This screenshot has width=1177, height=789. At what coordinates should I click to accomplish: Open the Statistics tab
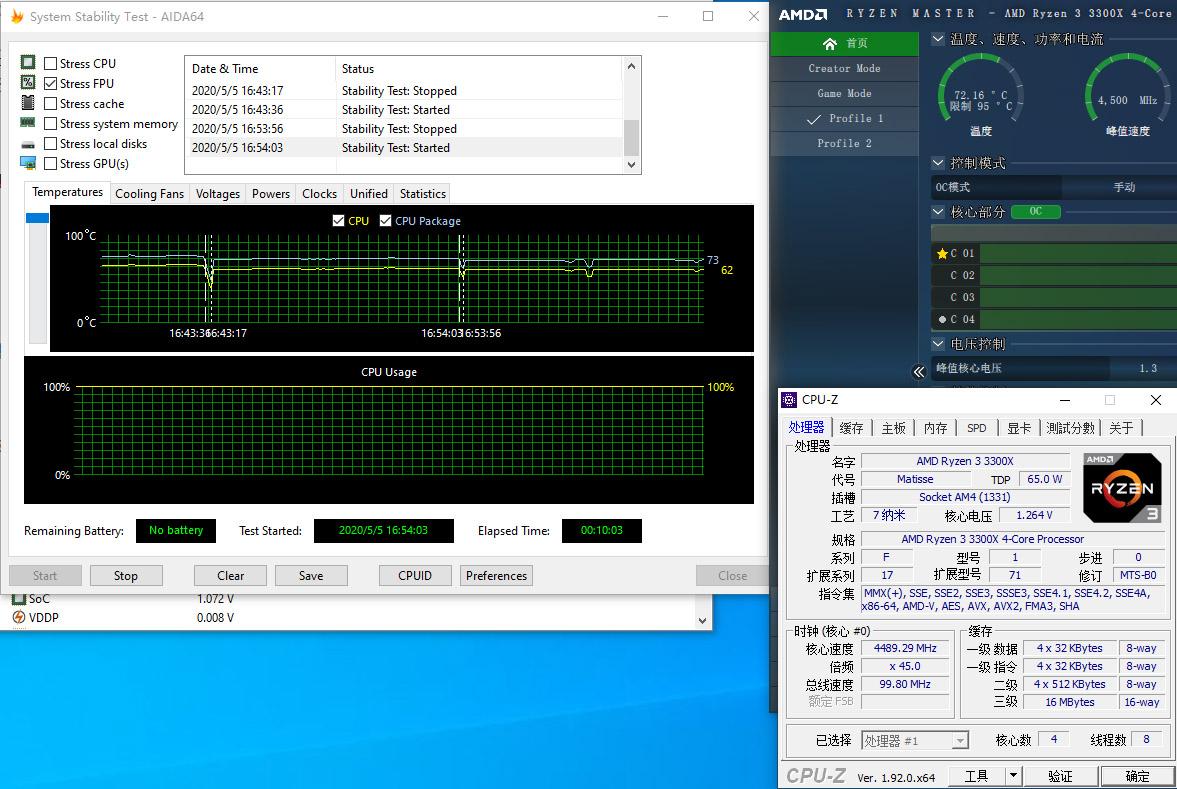[x=423, y=194]
